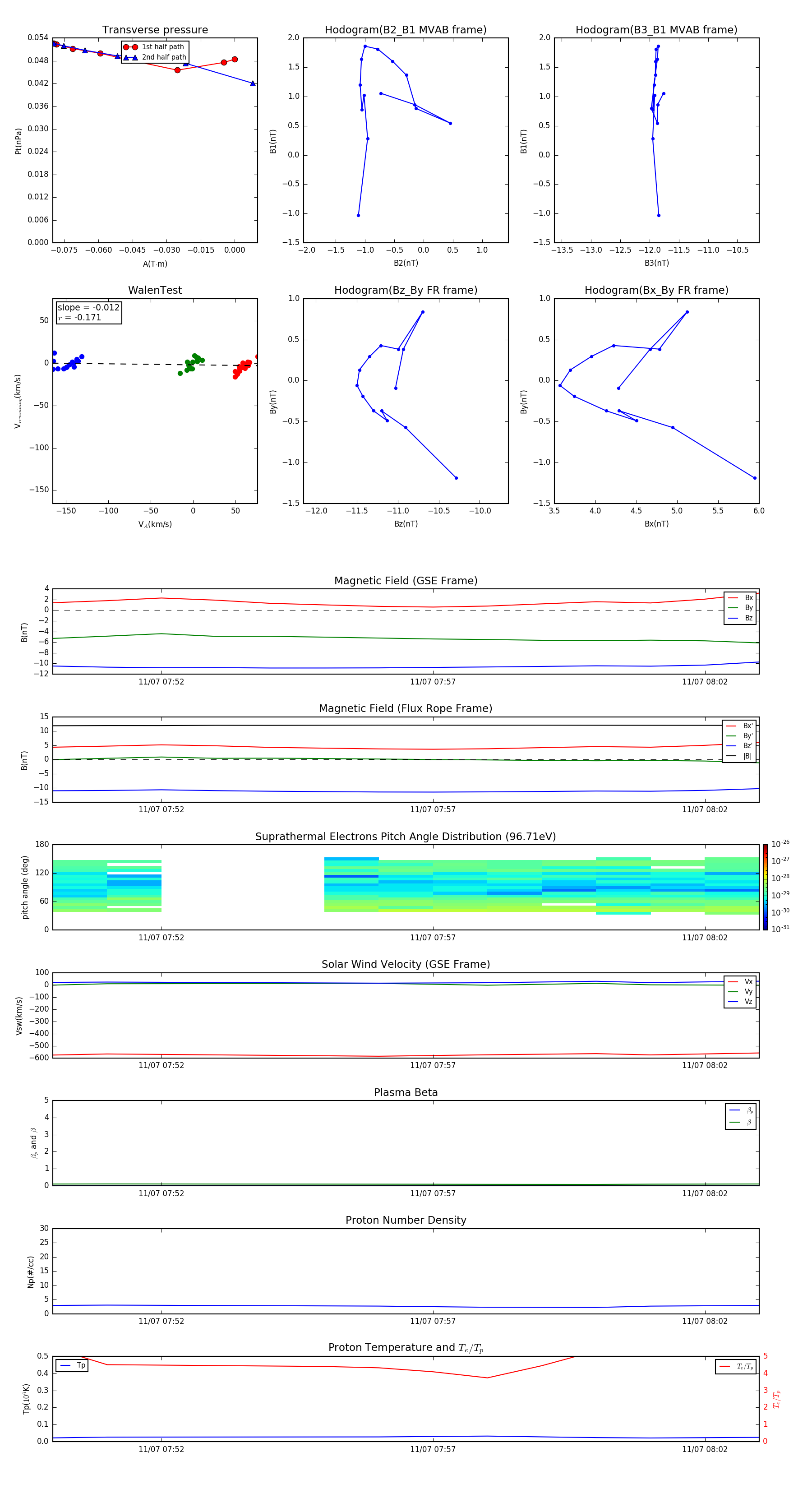Click the 'Pt(nPa)' y-axis label

coord(18,141)
